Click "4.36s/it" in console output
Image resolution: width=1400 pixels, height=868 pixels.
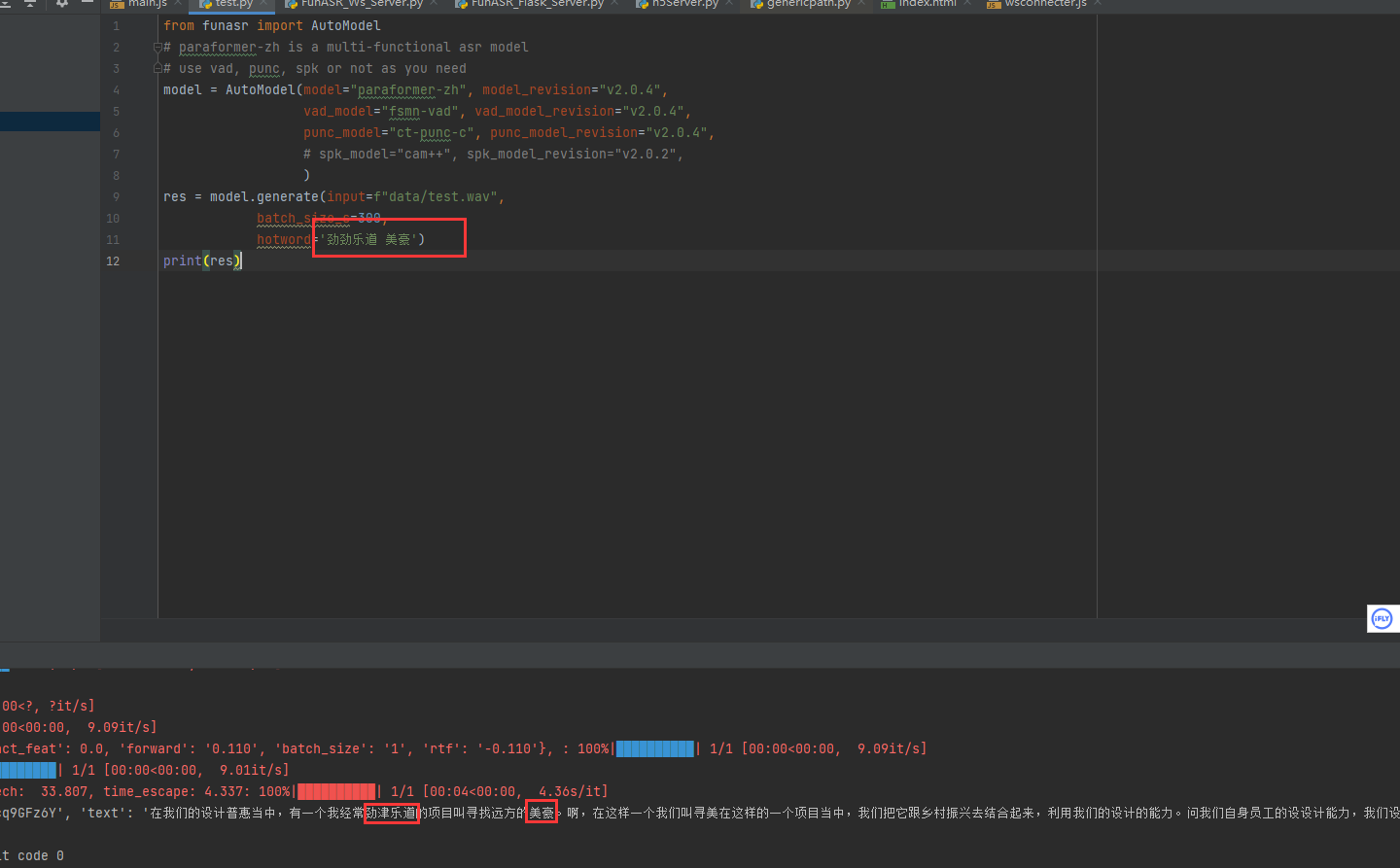click(x=570, y=792)
